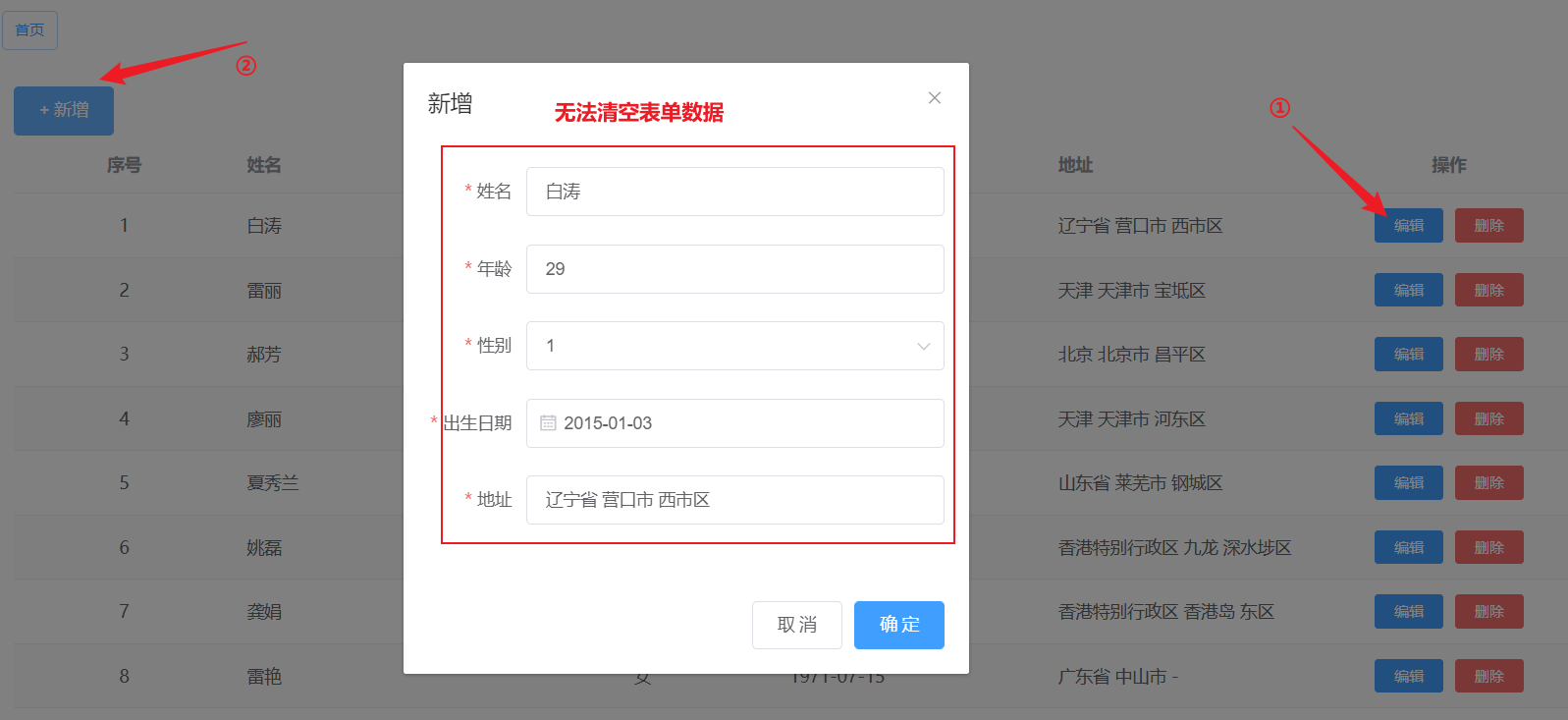Screen dimensions: 1568x720
Task: Click 编辑 for the 龚娟 row
Action: (1409, 612)
